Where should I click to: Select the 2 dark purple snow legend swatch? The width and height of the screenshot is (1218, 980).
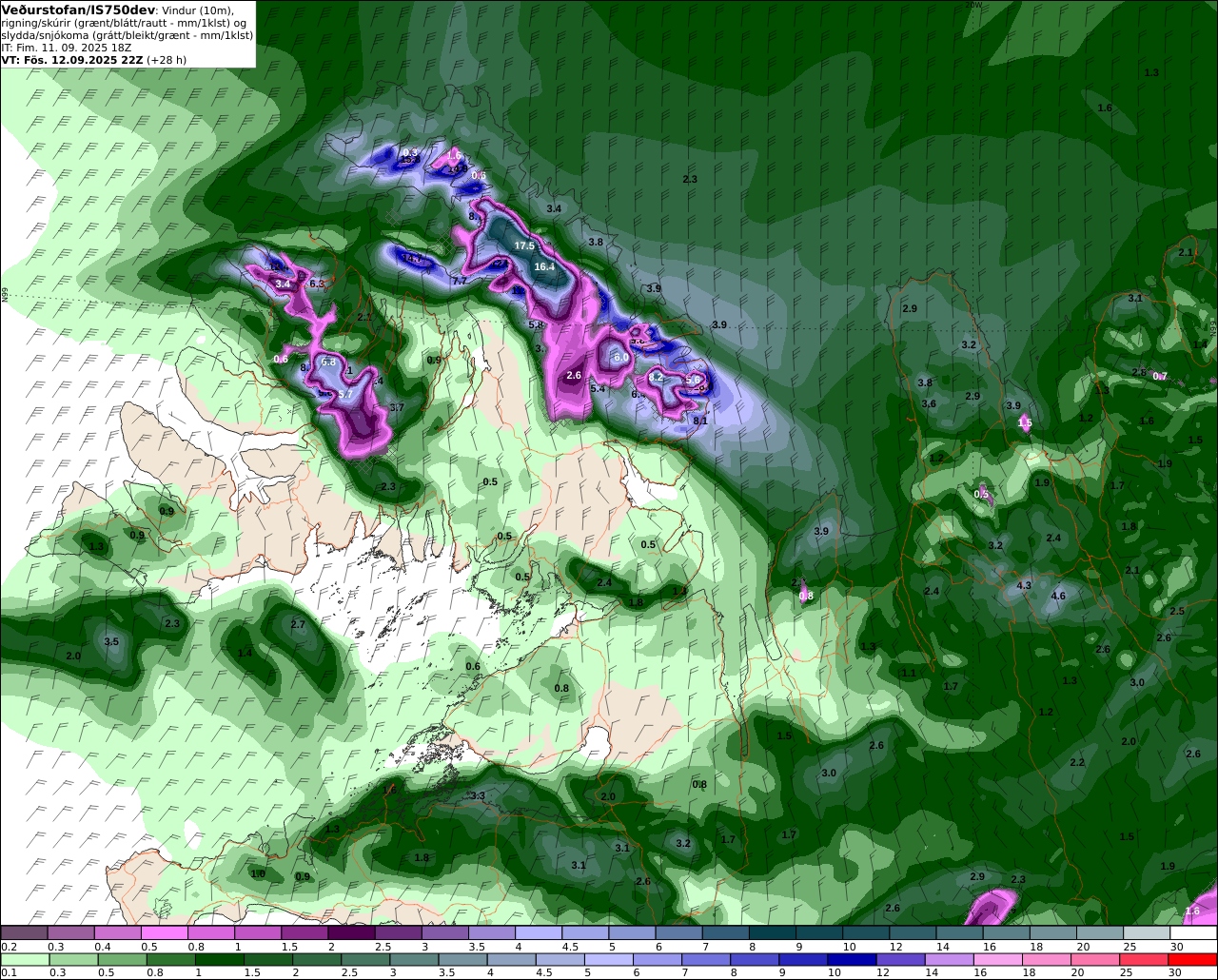click(x=350, y=932)
